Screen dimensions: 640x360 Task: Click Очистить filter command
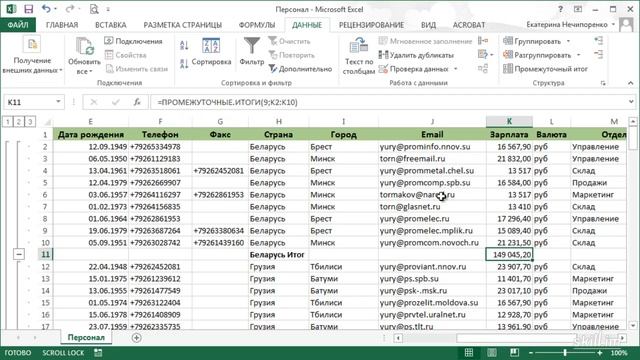(289, 41)
